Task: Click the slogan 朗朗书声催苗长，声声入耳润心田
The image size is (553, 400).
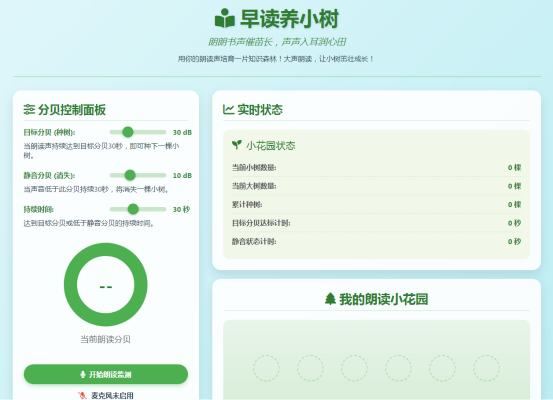Action: [x=277, y=42]
